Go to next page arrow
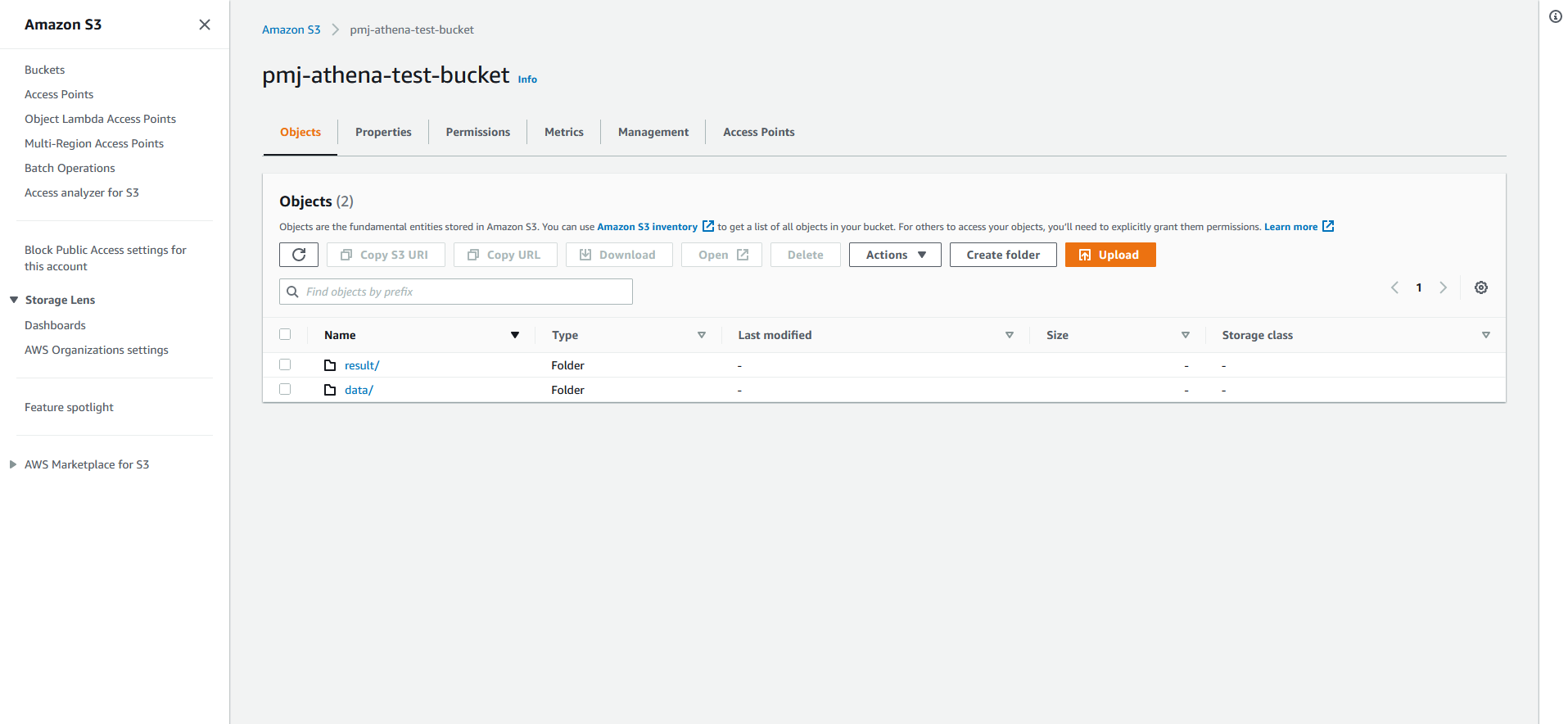 click(x=1444, y=287)
